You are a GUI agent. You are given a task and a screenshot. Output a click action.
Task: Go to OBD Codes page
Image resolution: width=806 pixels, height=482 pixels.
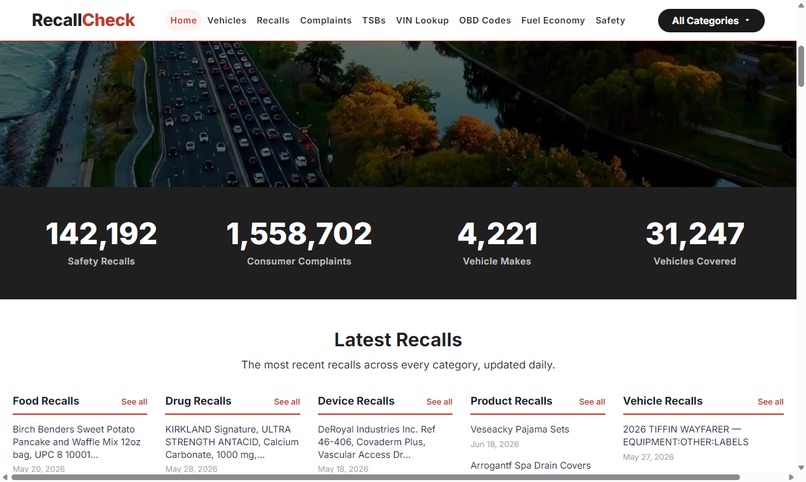tap(485, 21)
